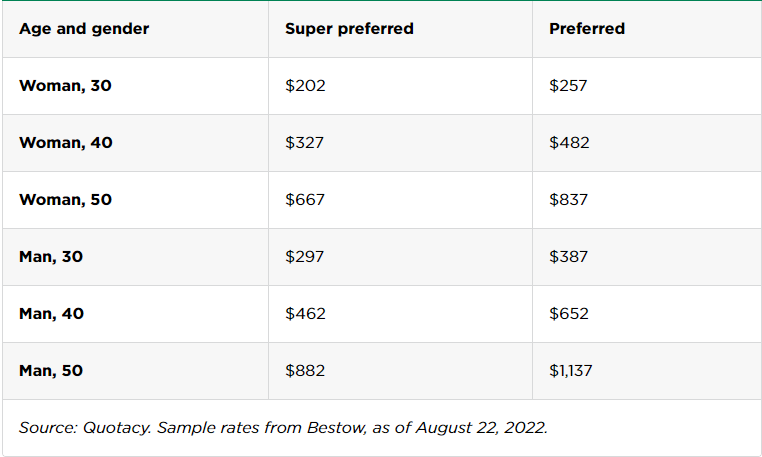Viewport: 762px width, 457px height.
Task: Click the $297 rate for Man, 30
Action: tap(305, 257)
